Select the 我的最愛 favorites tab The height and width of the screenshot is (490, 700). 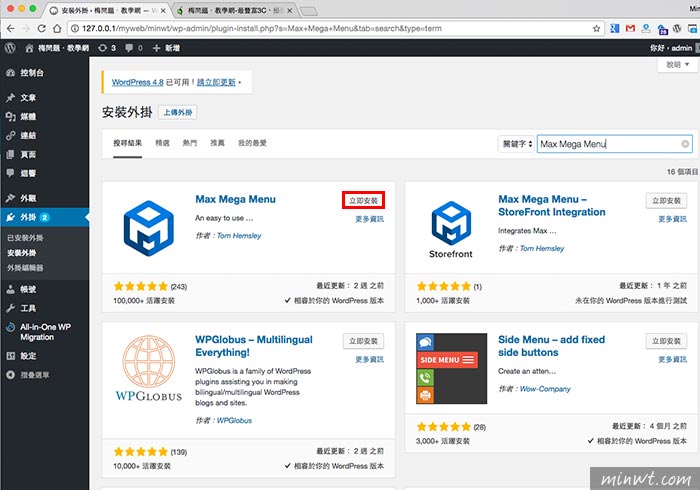click(x=252, y=143)
